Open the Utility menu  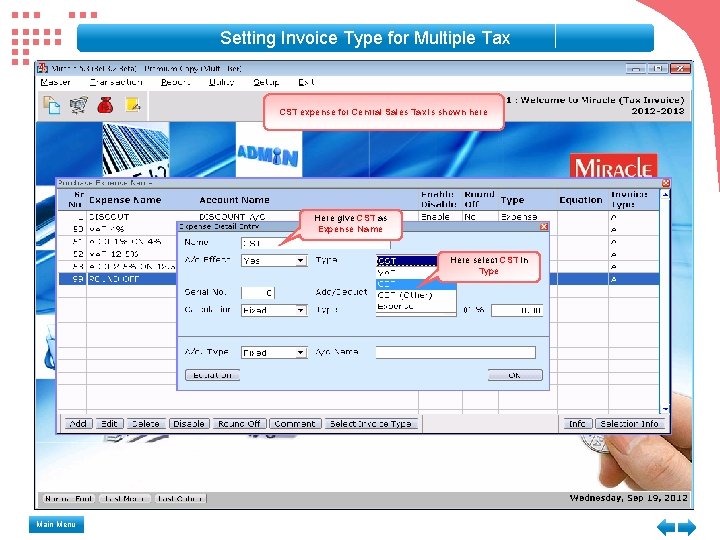click(x=222, y=82)
